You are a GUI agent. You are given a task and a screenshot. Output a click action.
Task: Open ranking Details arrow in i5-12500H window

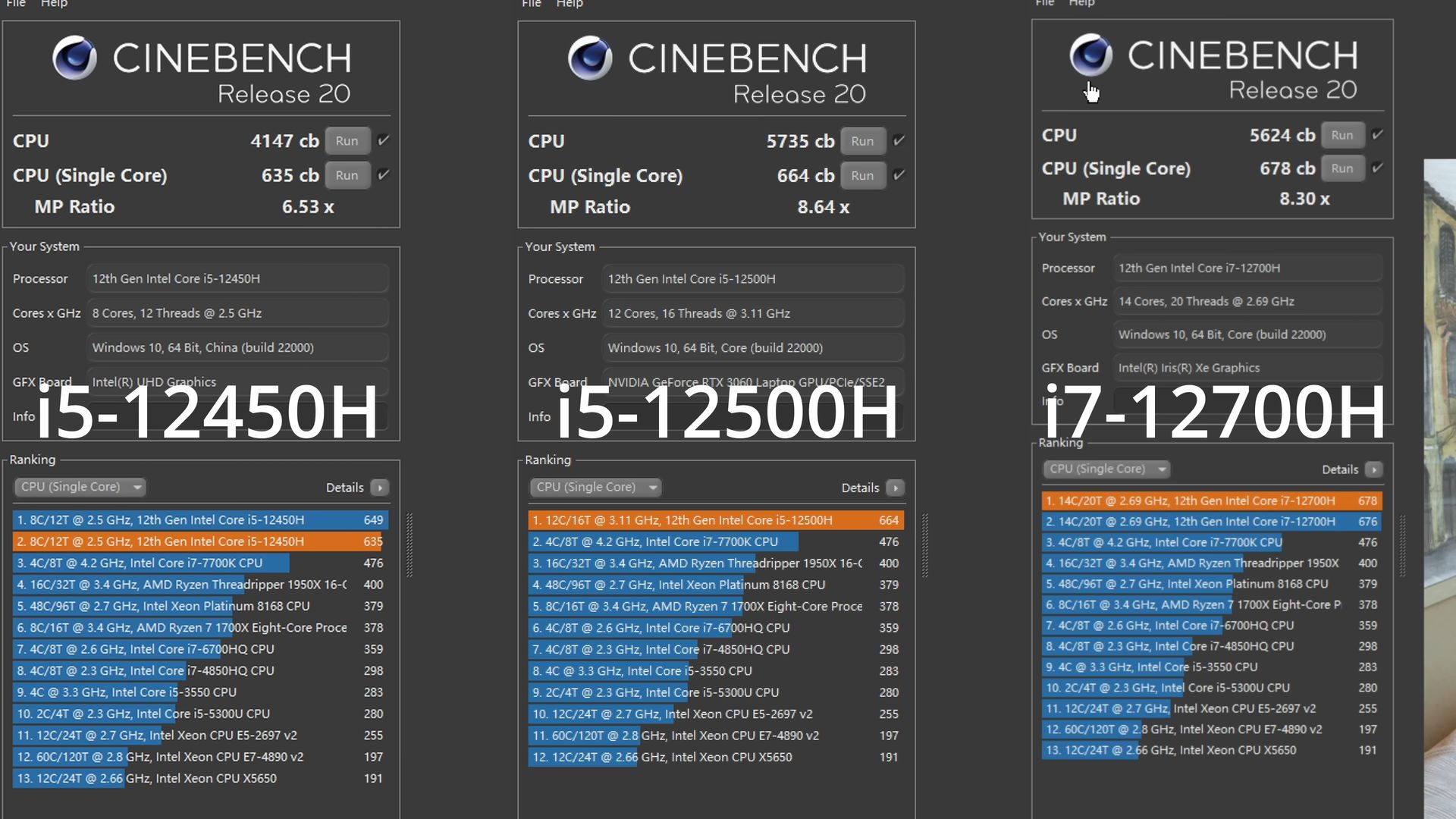tap(896, 488)
